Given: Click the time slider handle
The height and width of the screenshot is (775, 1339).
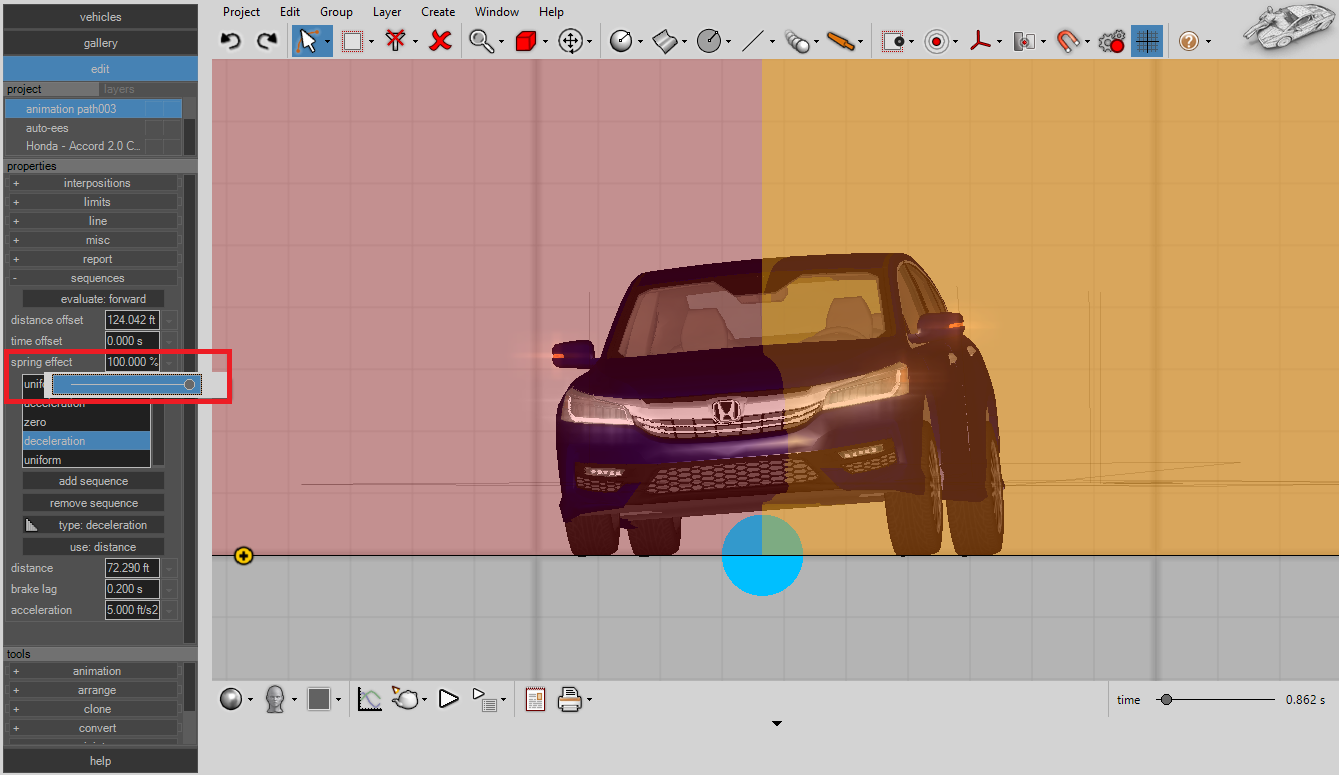Looking at the screenshot, I should pyautogui.click(x=1165, y=700).
